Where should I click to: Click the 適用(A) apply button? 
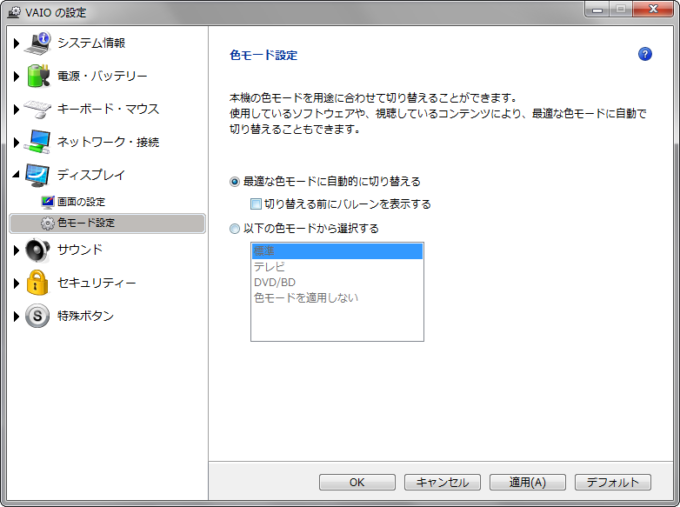[x=527, y=482]
